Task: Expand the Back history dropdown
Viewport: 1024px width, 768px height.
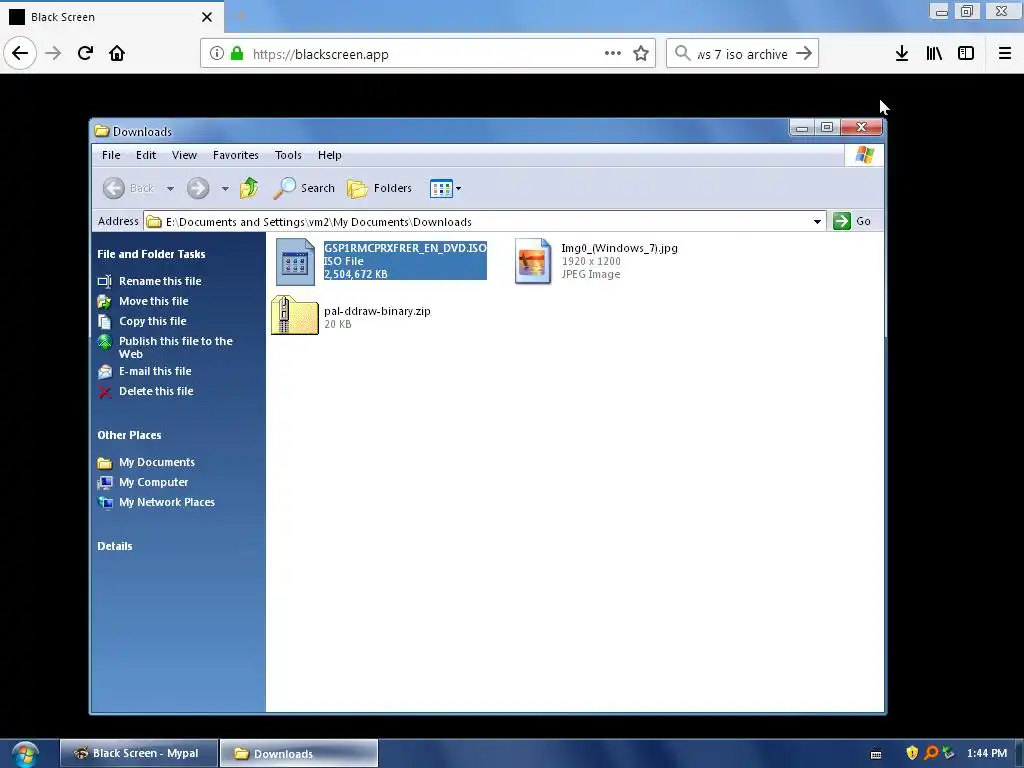Action: point(170,189)
